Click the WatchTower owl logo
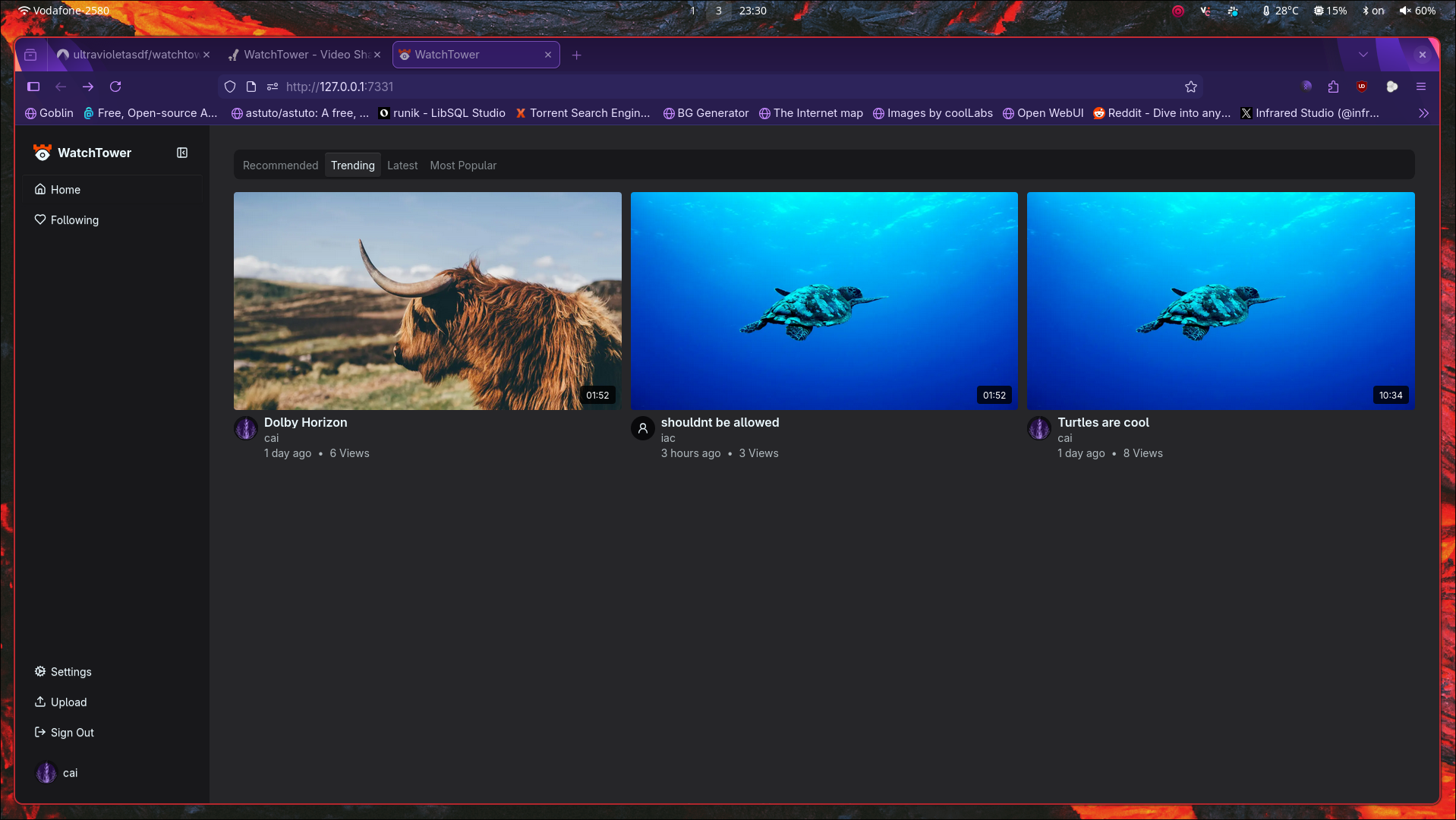This screenshot has width=1456, height=820. coord(43,153)
